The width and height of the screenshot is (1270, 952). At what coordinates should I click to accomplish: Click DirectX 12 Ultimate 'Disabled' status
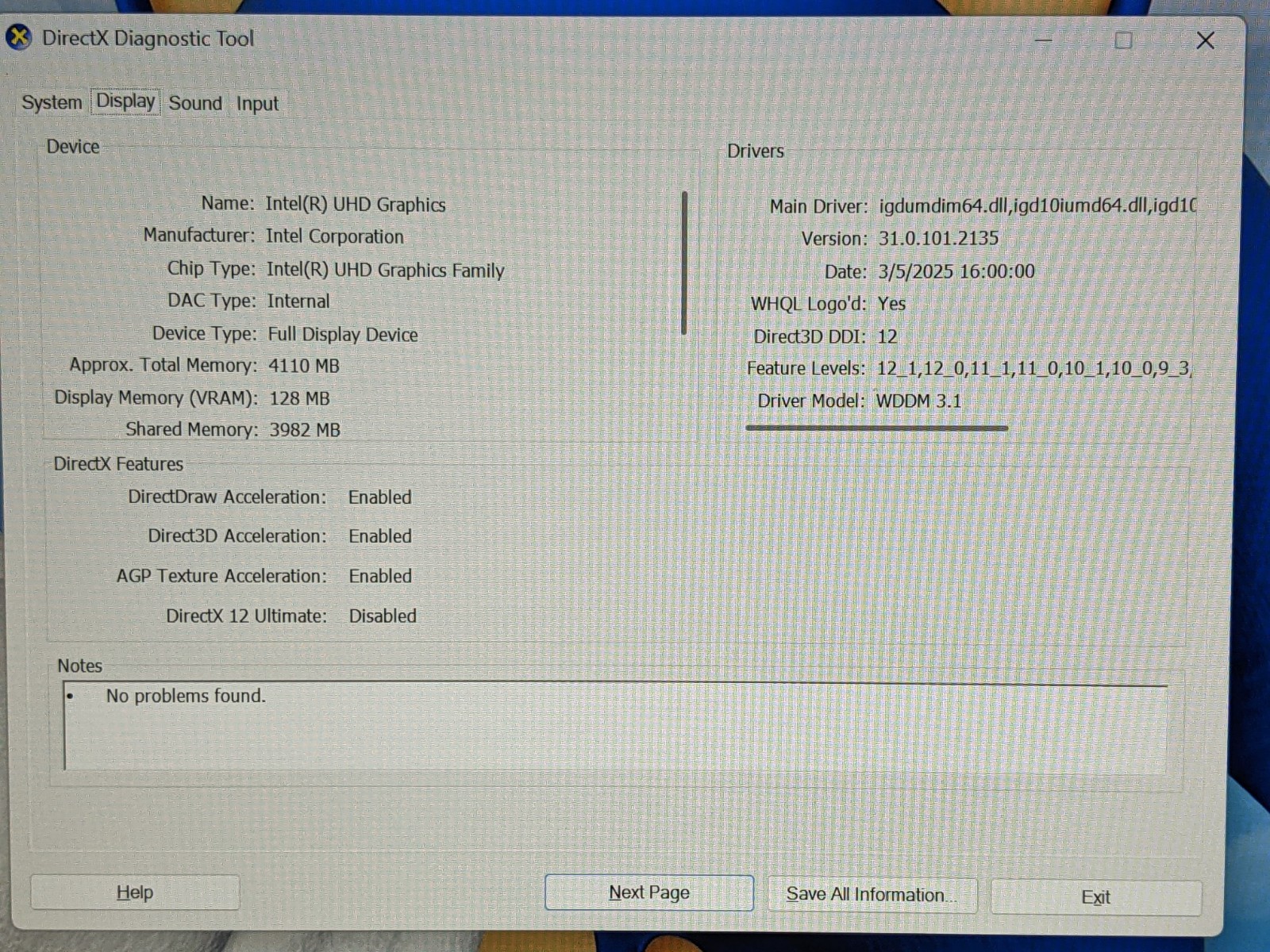coord(383,616)
